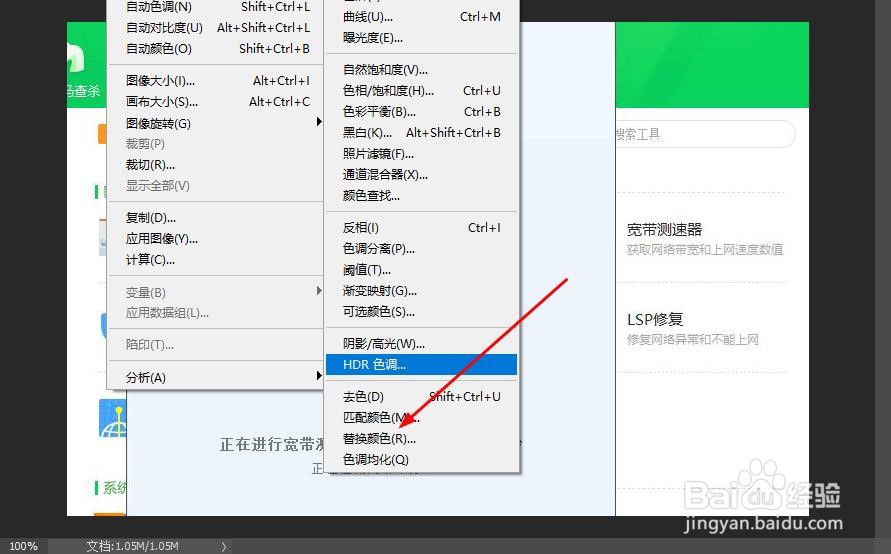Open 通道混合器(X)... adjustment
Screen dimensions: 891x554
[x=422, y=175]
